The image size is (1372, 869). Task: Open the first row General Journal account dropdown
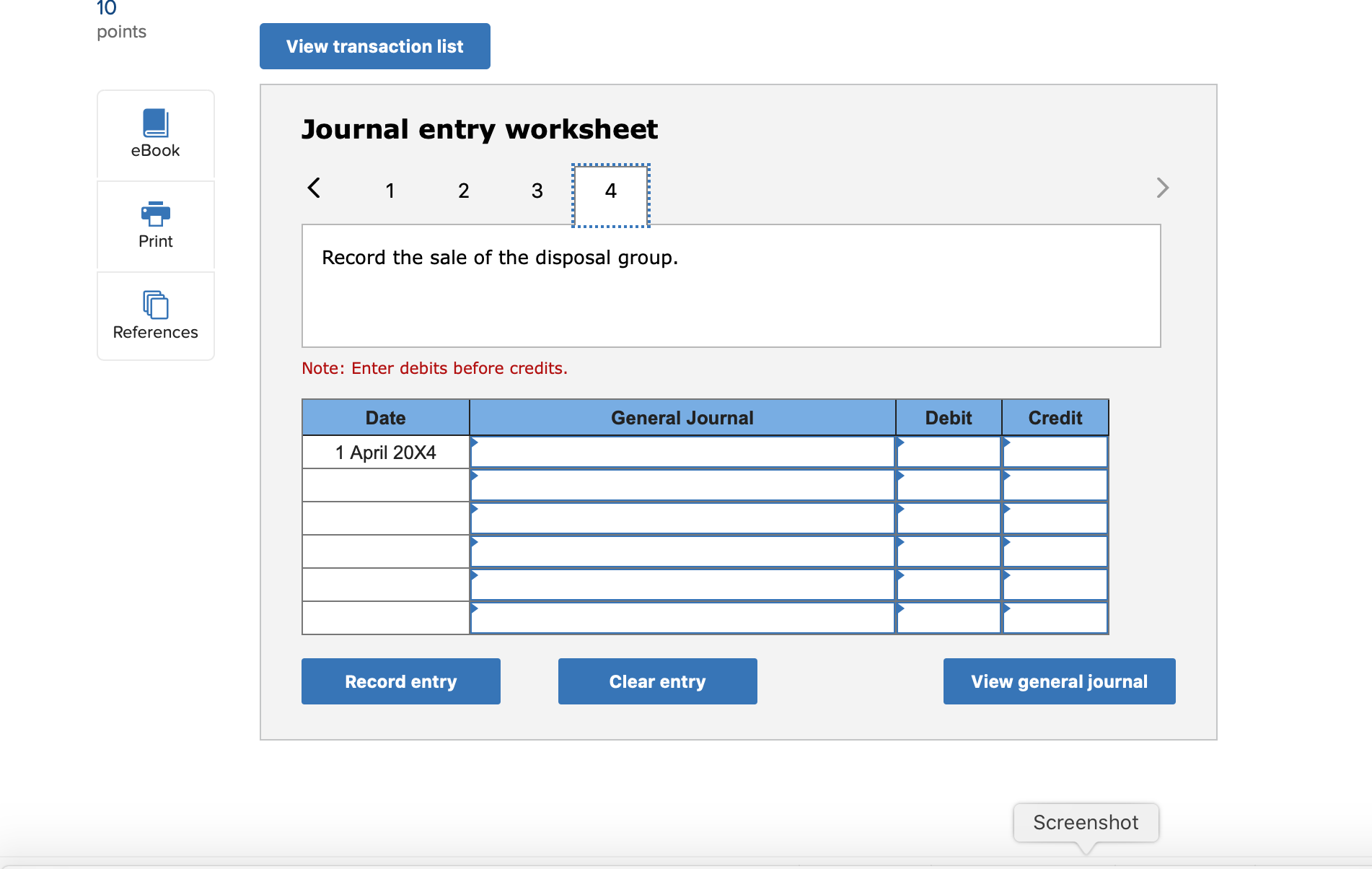682,453
